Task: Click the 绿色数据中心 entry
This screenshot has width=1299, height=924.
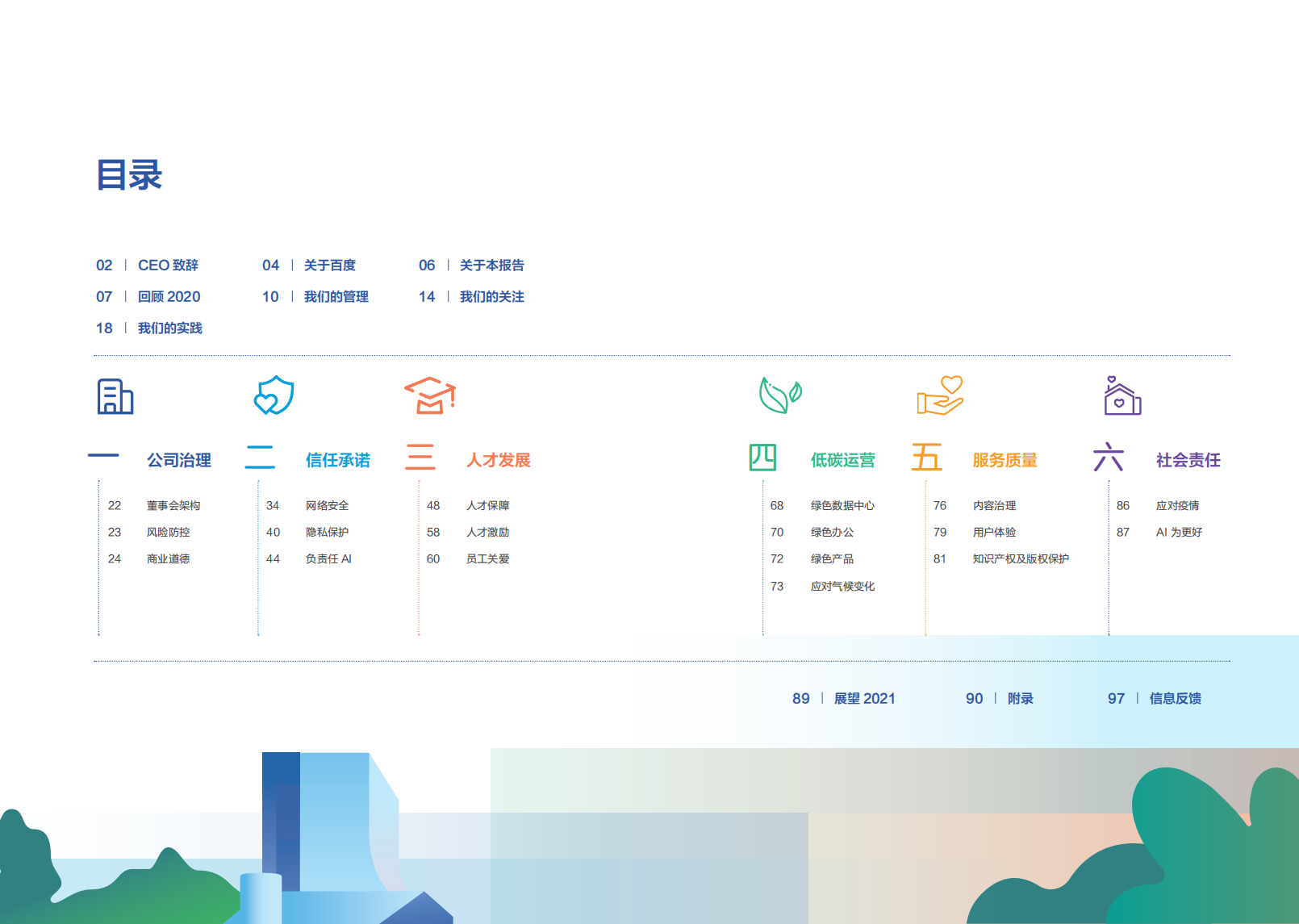Action: tap(842, 505)
